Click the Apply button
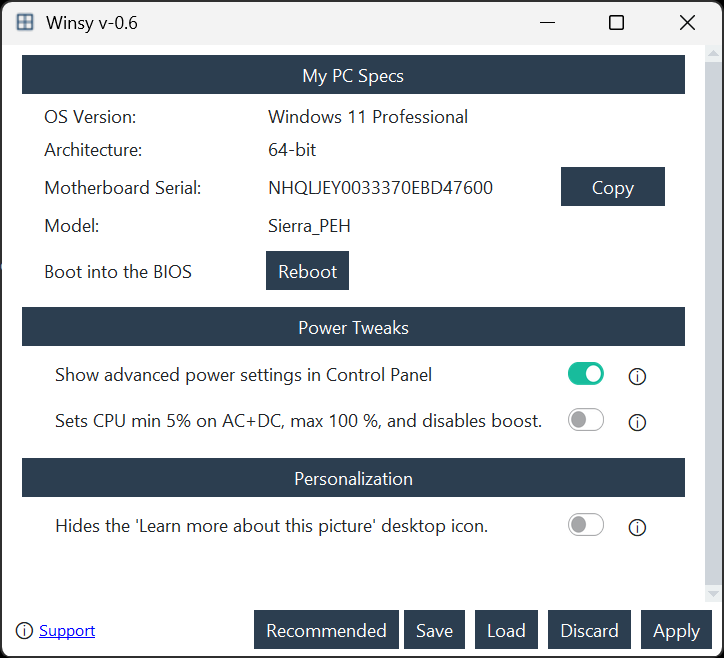 (676, 630)
